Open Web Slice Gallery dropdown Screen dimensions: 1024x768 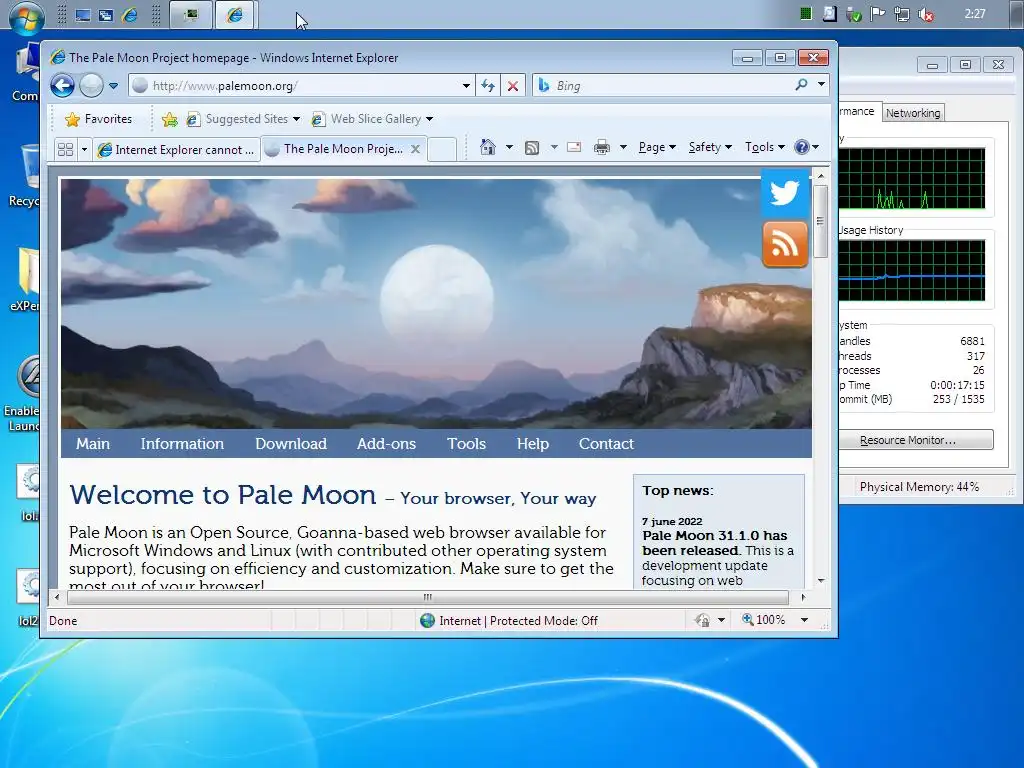click(372, 119)
